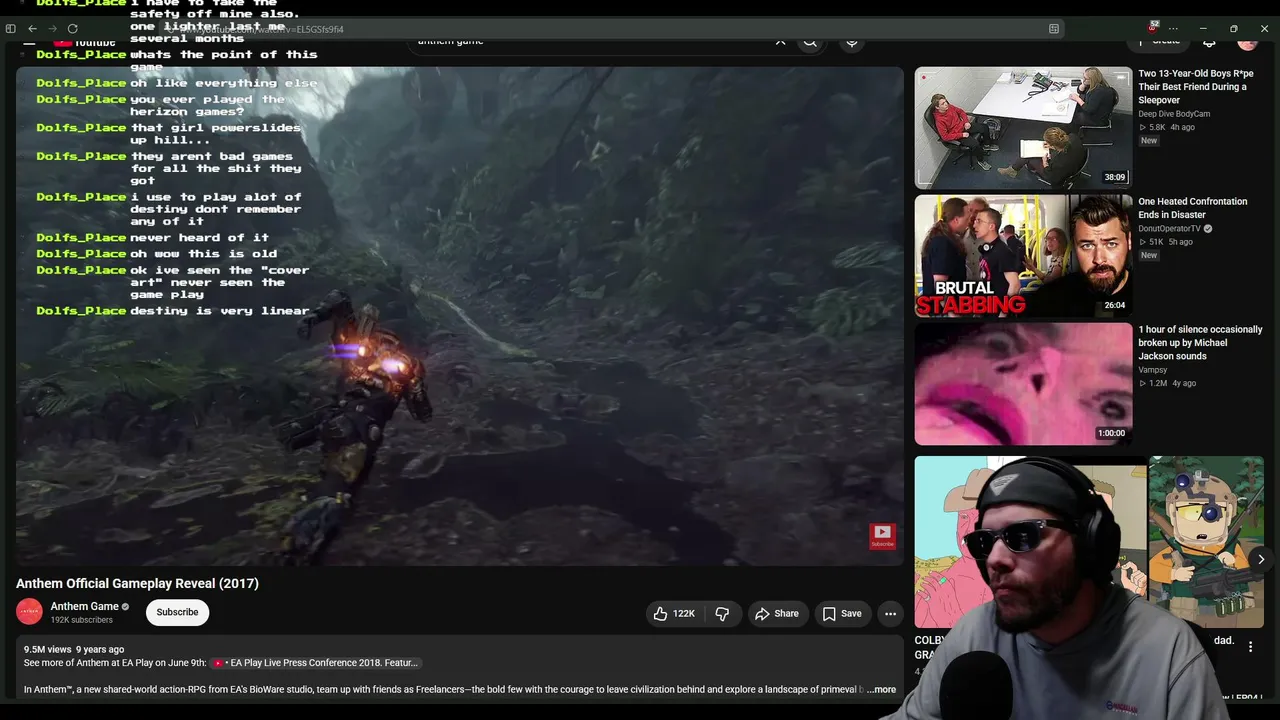Visit the DonutOperatorTV channel

1169,229
